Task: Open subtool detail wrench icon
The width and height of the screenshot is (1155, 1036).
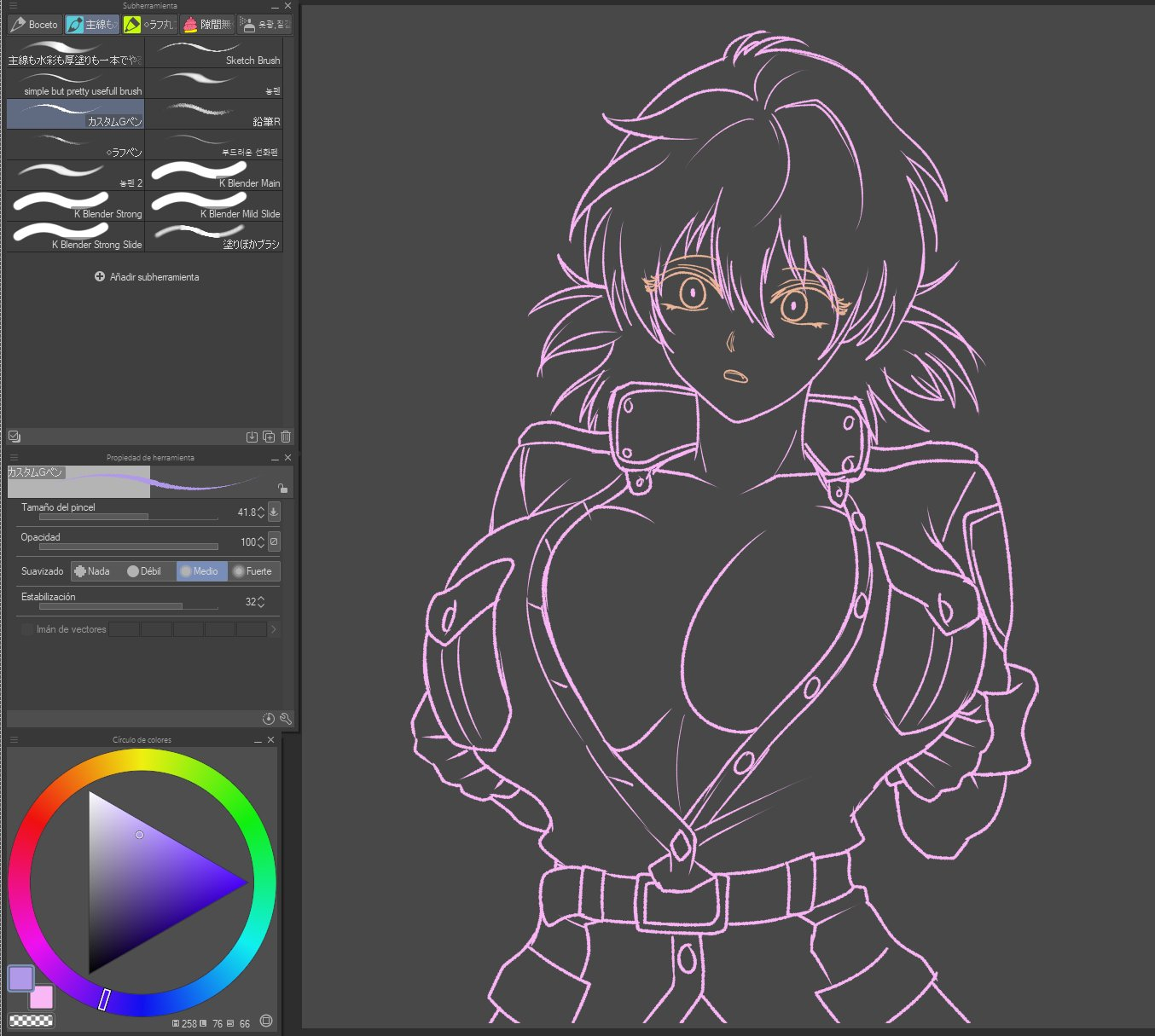Action: point(286,719)
